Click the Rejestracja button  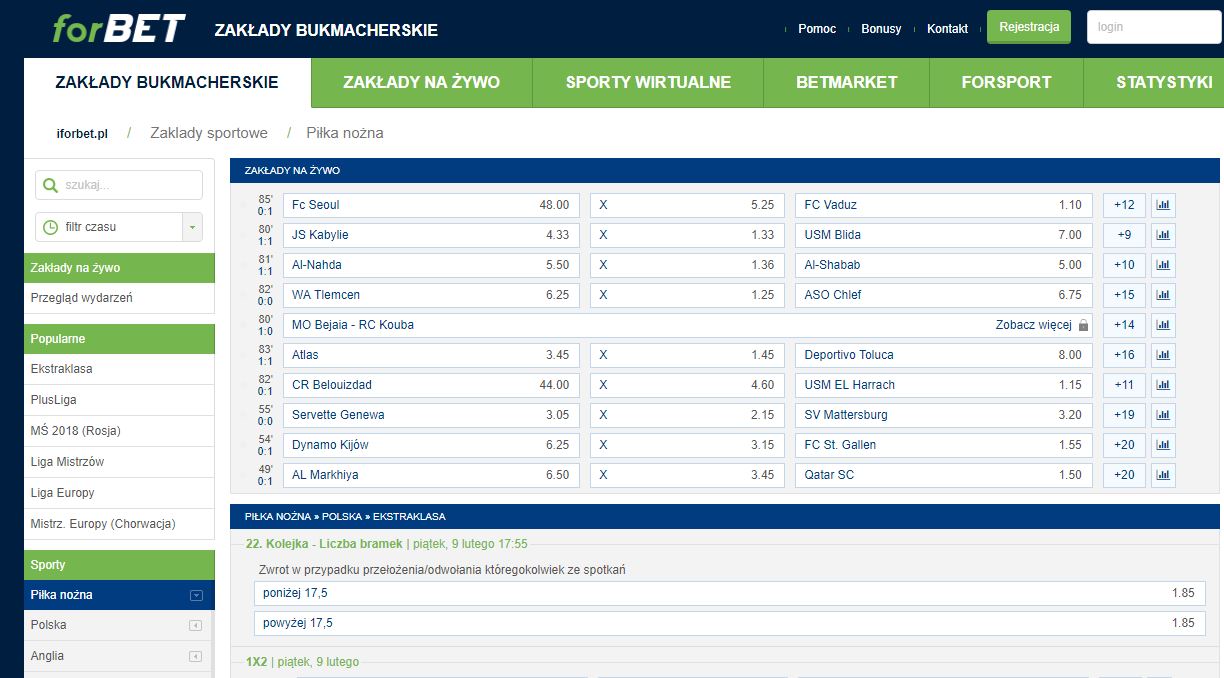click(1029, 27)
